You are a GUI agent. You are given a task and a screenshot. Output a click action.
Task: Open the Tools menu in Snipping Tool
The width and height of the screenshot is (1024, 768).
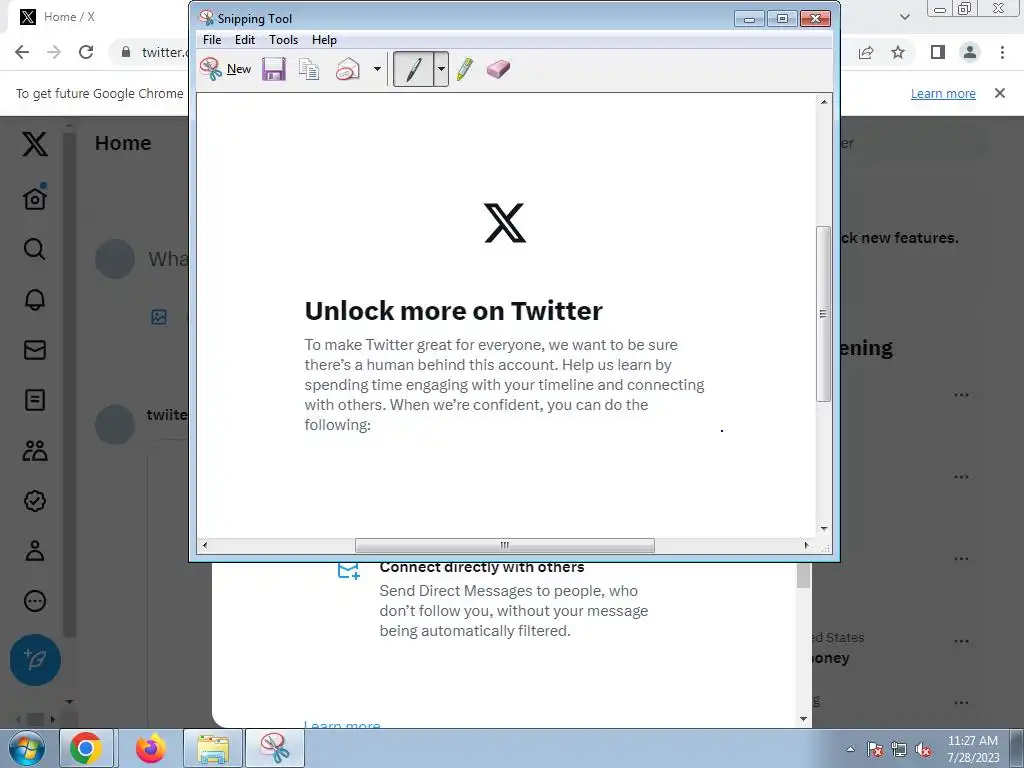(283, 40)
